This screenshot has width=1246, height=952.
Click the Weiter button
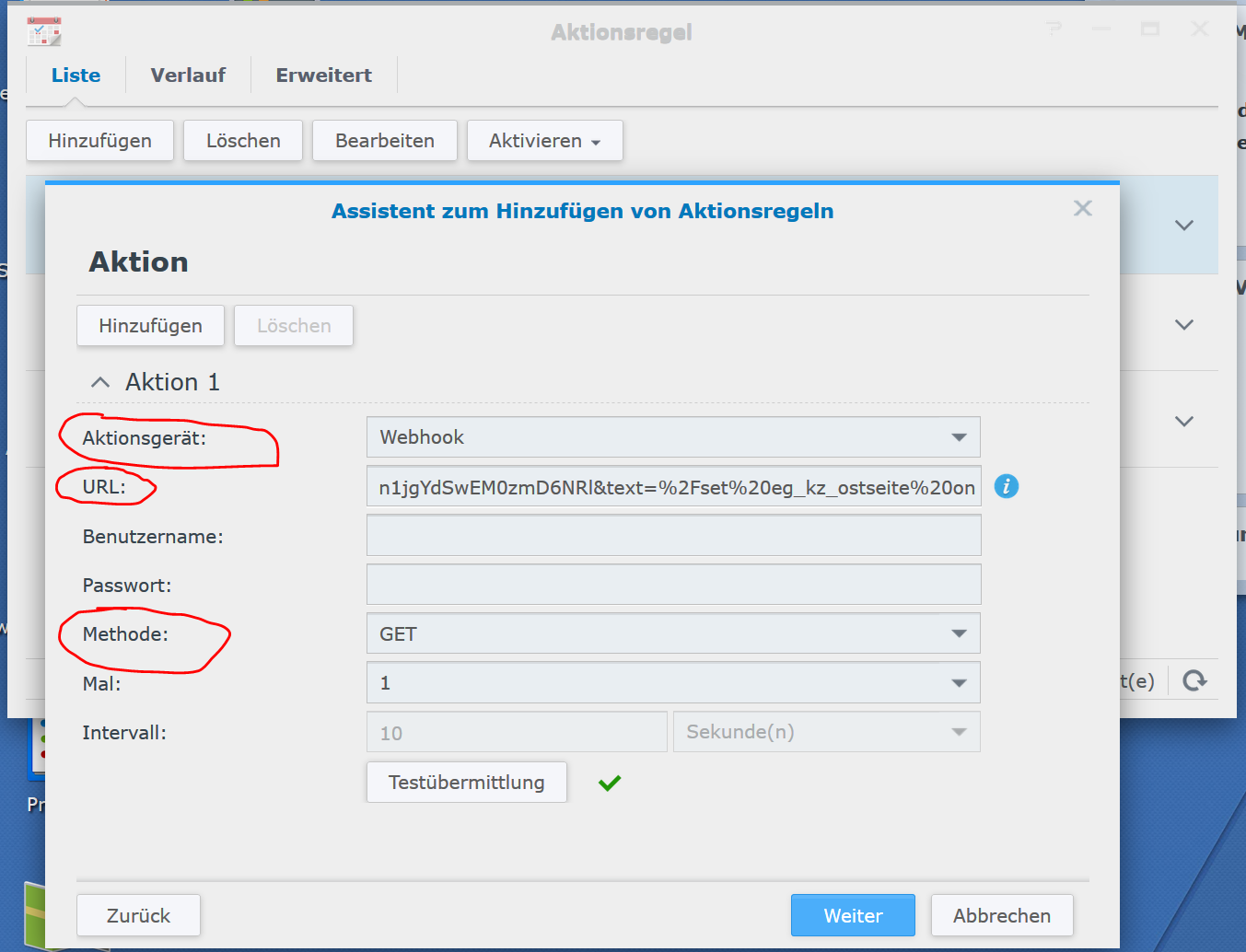pyautogui.click(x=853, y=915)
